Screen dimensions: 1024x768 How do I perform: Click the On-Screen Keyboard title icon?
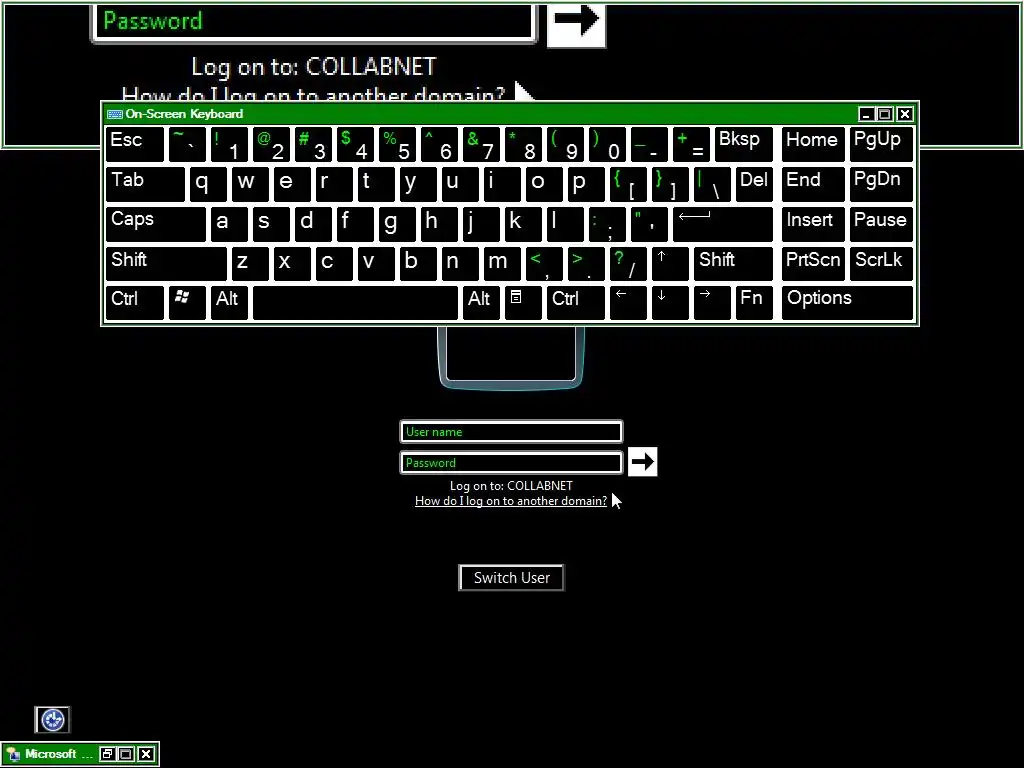click(x=115, y=114)
